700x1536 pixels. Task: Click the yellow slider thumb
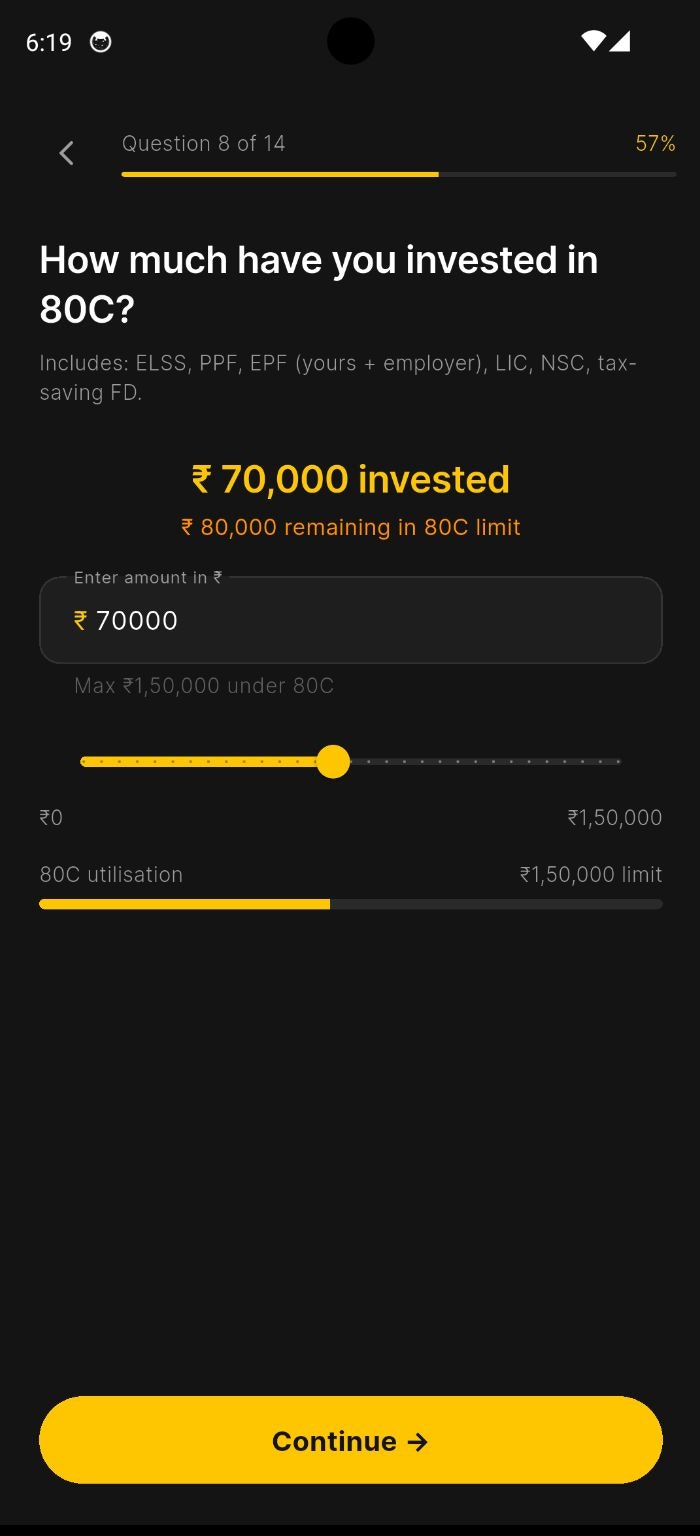click(333, 762)
